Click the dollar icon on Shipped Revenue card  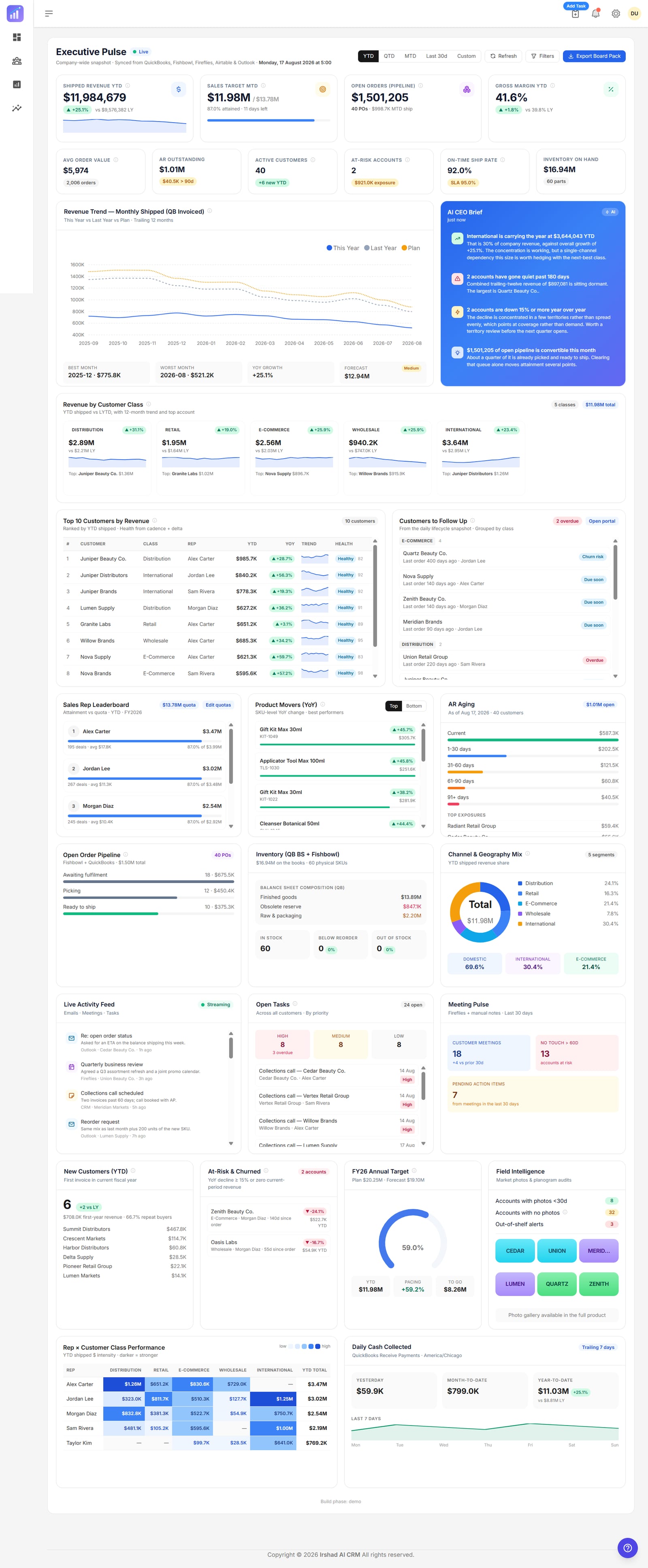(x=179, y=89)
